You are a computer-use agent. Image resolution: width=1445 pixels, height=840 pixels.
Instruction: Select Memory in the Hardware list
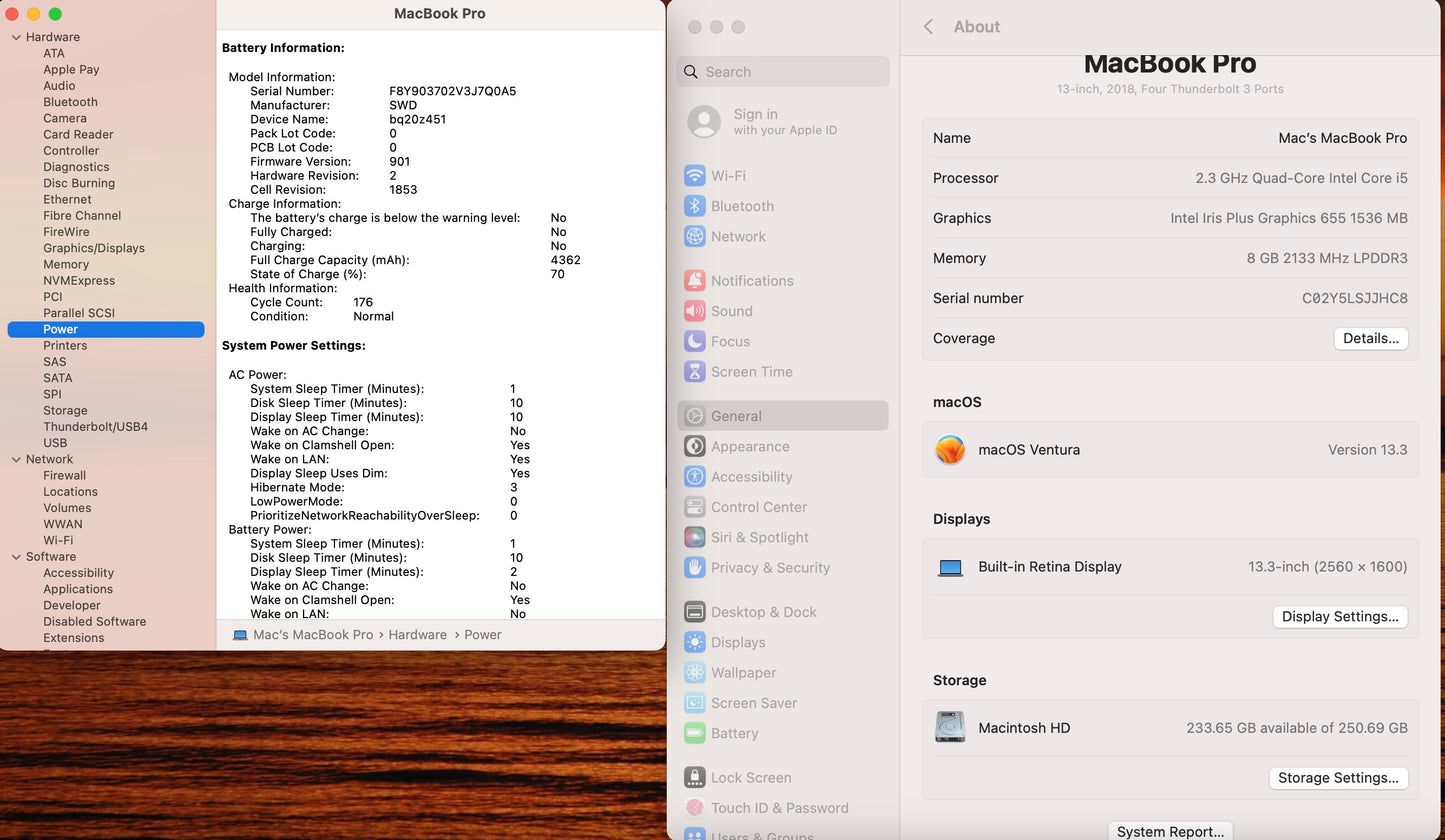pos(66,264)
